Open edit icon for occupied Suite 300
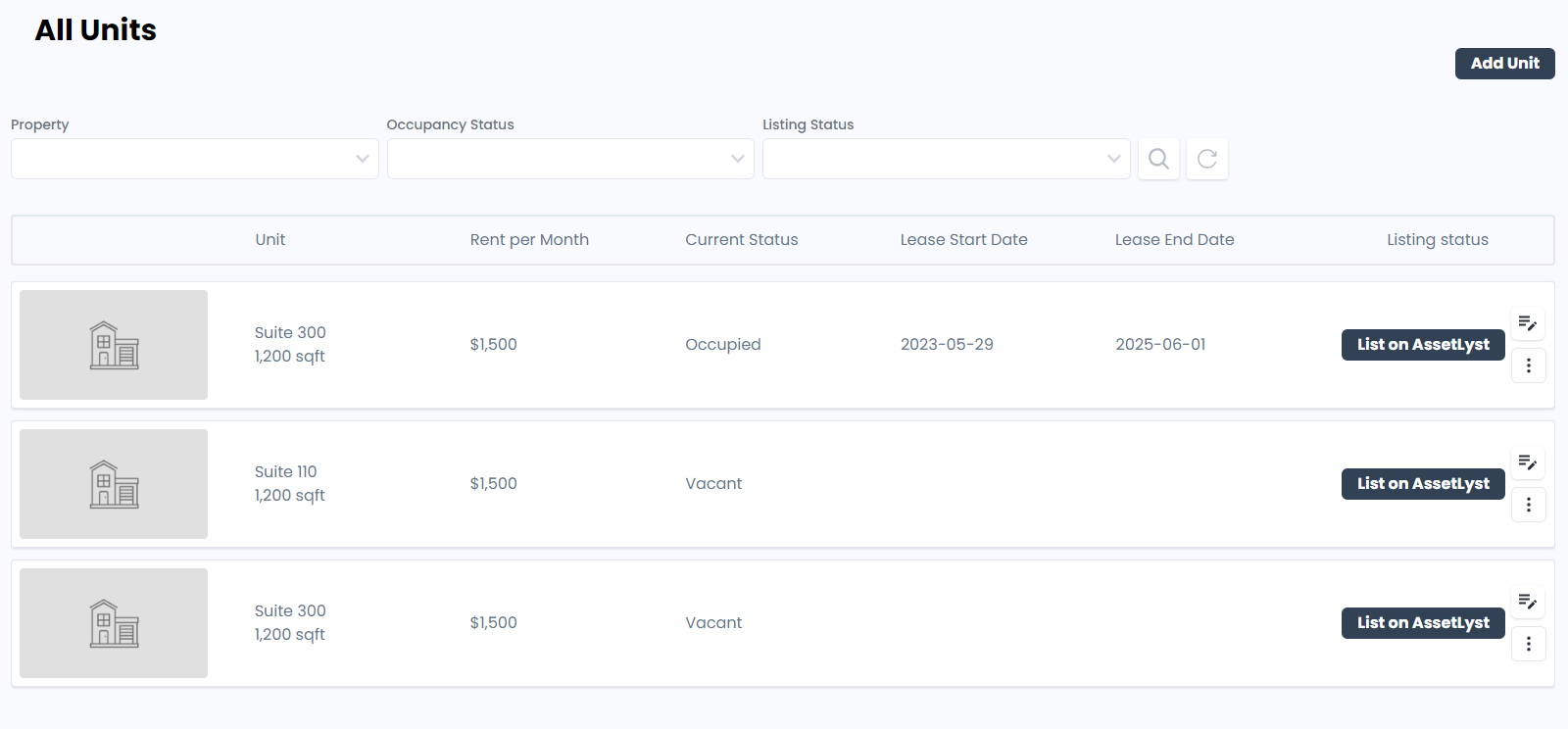Viewport: 1568px width, 729px height. [1528, 323]
